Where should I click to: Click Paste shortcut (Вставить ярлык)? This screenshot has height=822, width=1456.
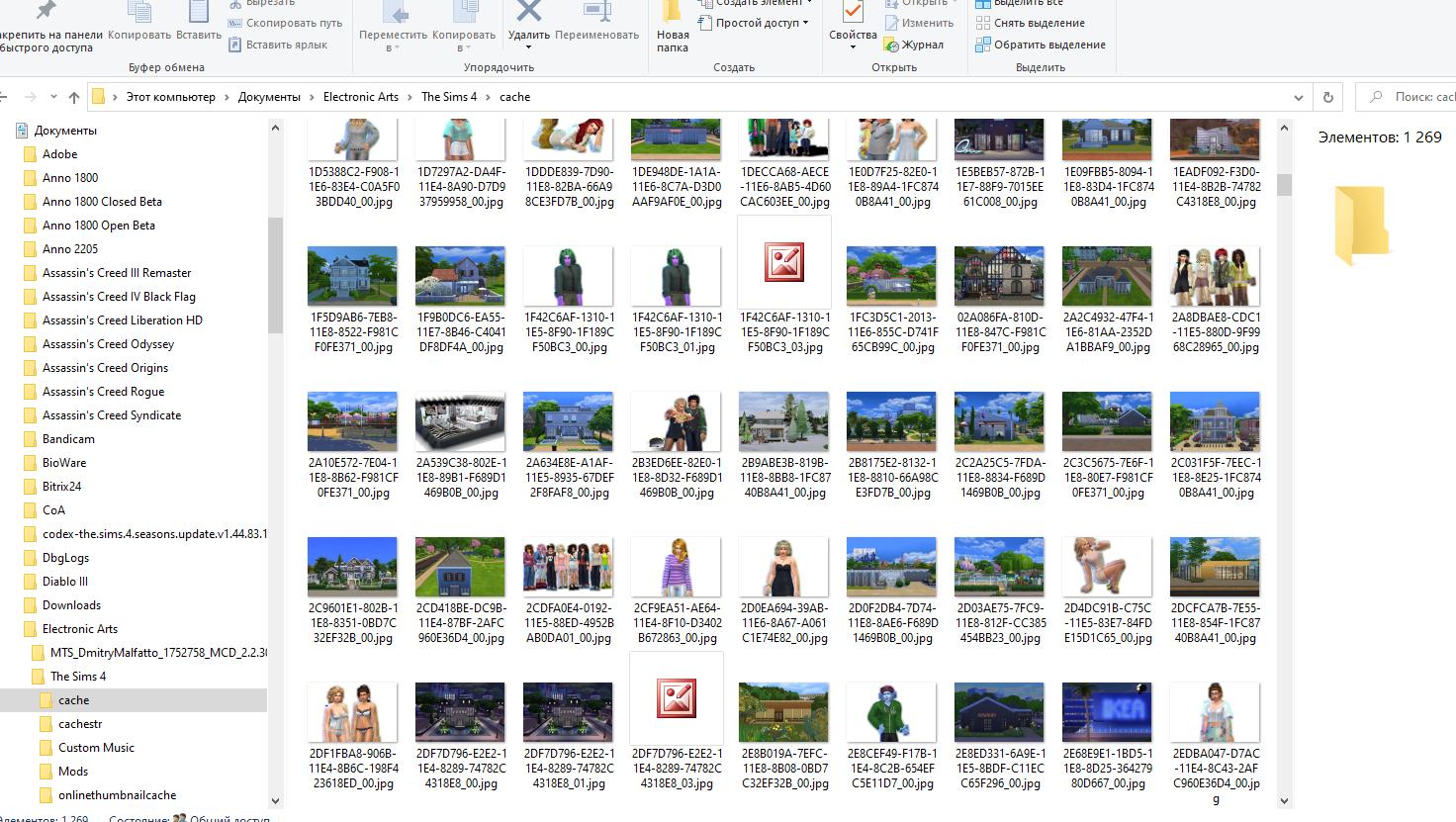pos(278,45)
